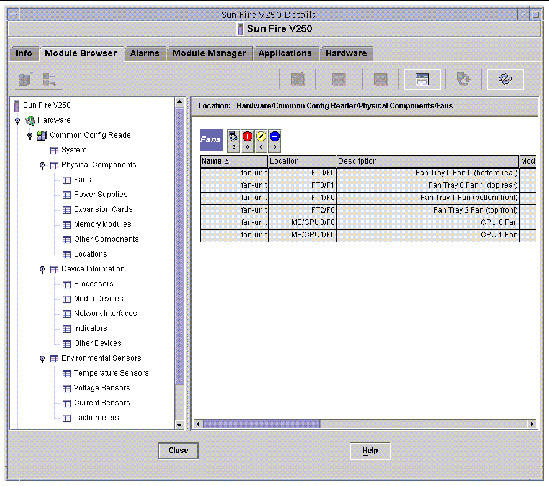Screen dimensions: 549x486
Task: Collapse the Hardware tree node
Action: [18, 121]
